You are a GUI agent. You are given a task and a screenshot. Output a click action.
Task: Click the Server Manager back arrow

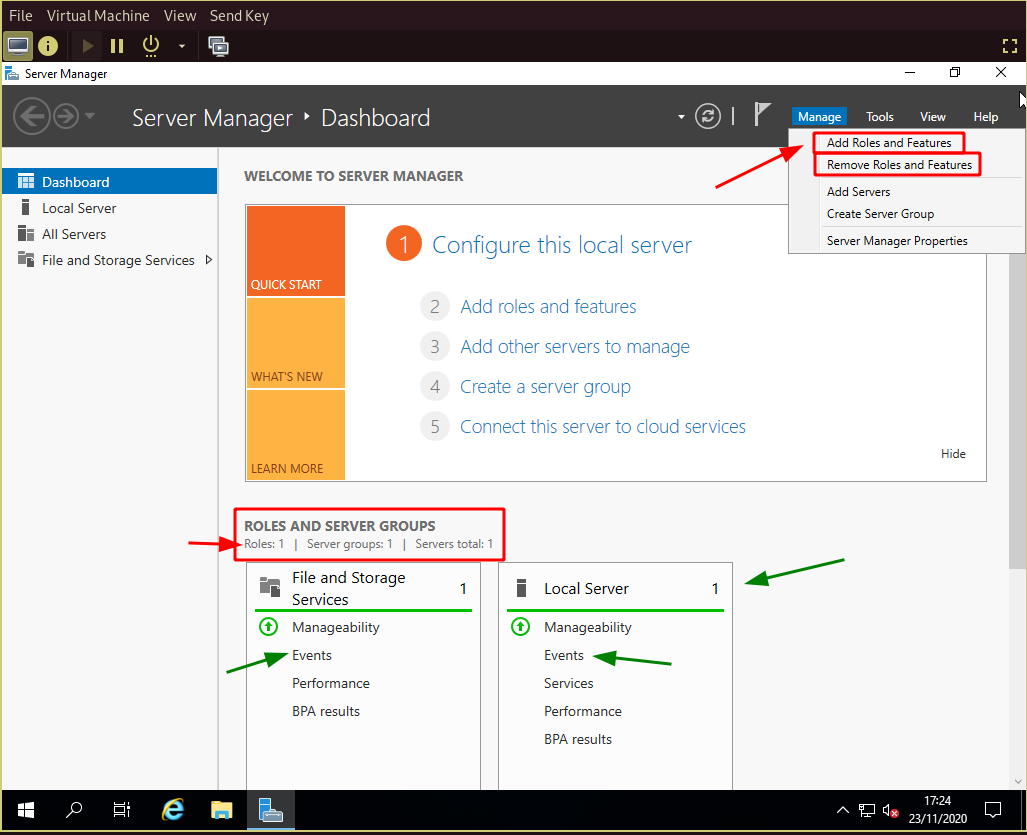[x=31, y=117]
